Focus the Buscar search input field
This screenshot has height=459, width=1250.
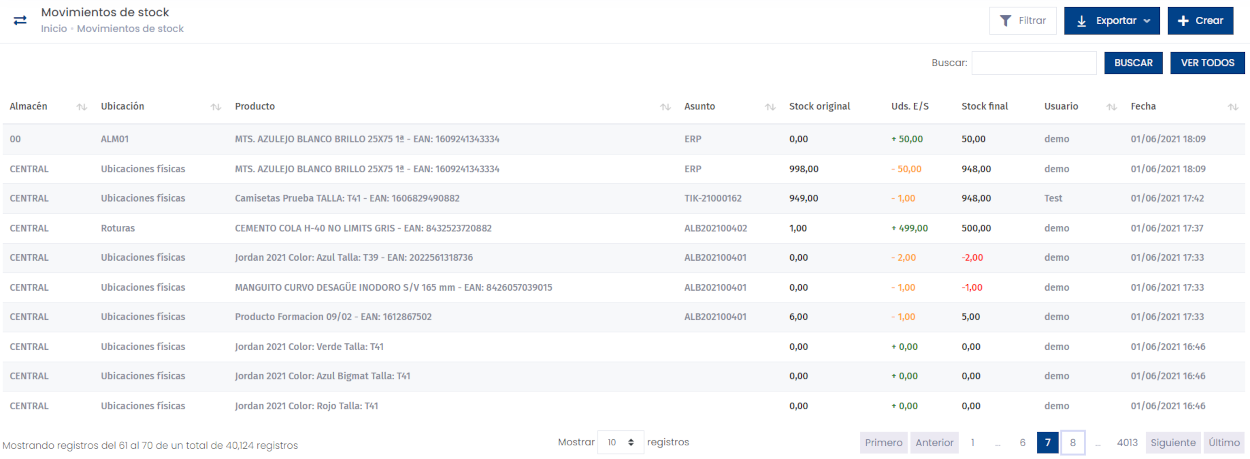(x=1034, y=63)
